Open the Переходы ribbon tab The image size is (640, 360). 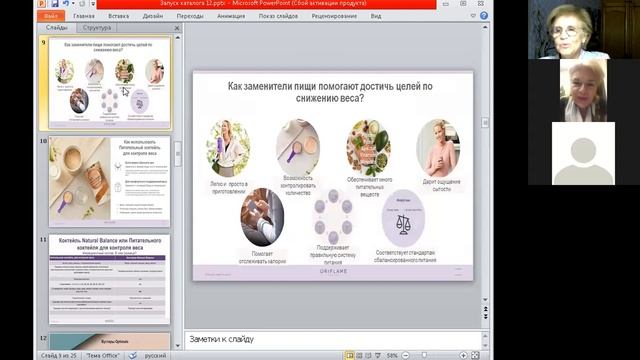point(190,16)
